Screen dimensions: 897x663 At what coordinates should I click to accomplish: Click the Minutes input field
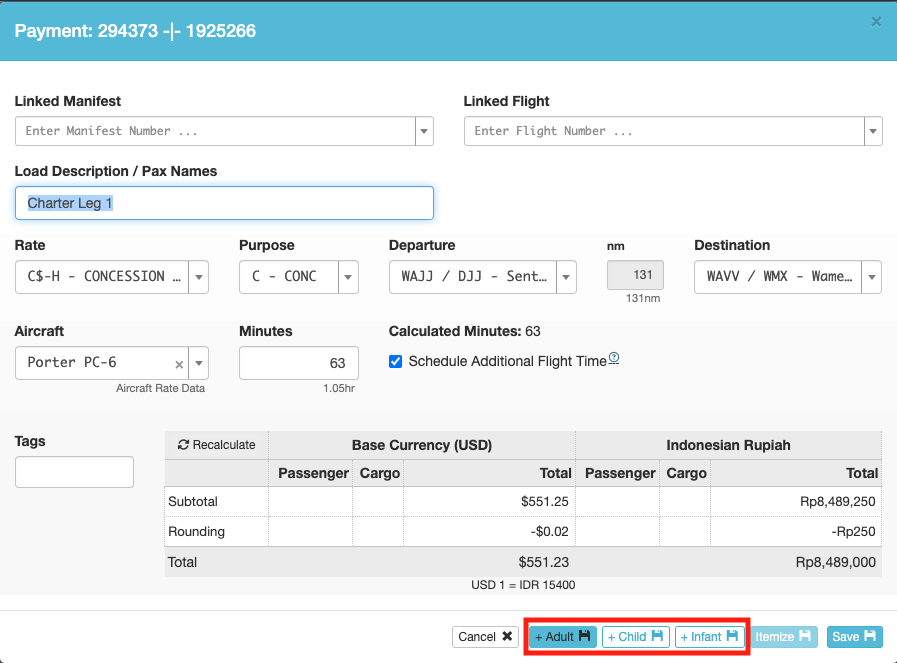tap(299, 363)
